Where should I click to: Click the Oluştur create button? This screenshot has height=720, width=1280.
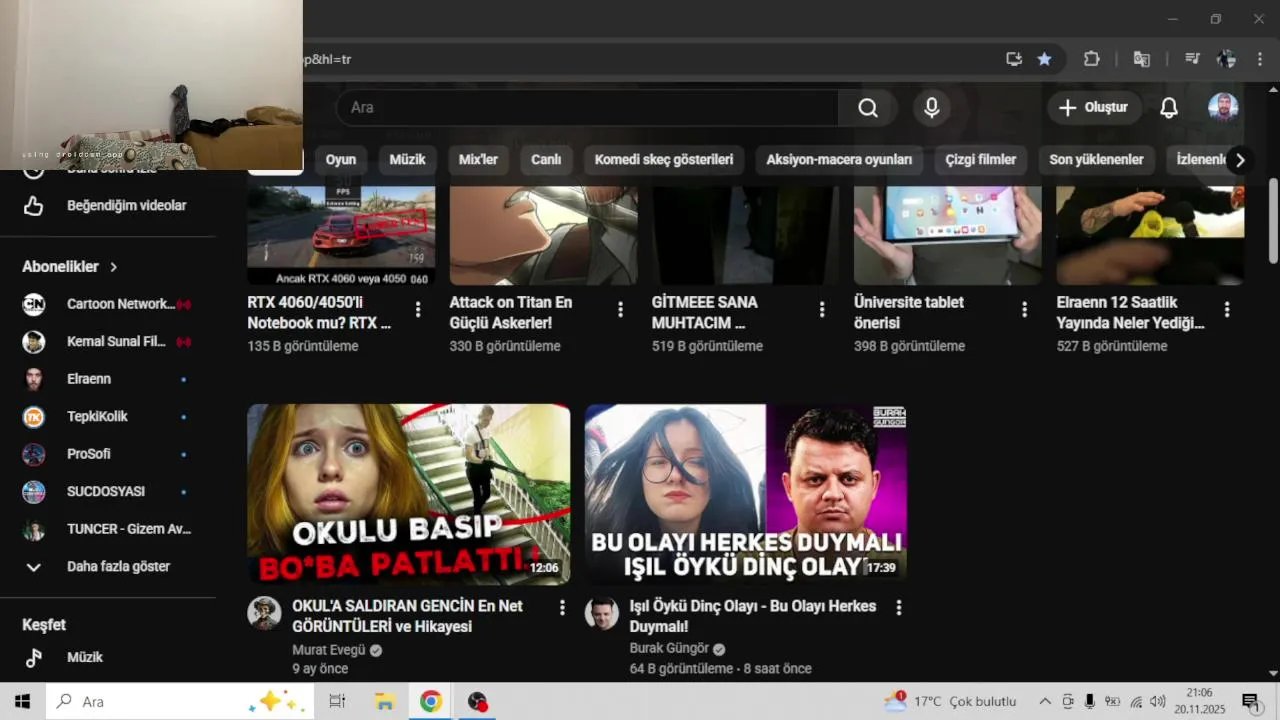coord(1094,108)
